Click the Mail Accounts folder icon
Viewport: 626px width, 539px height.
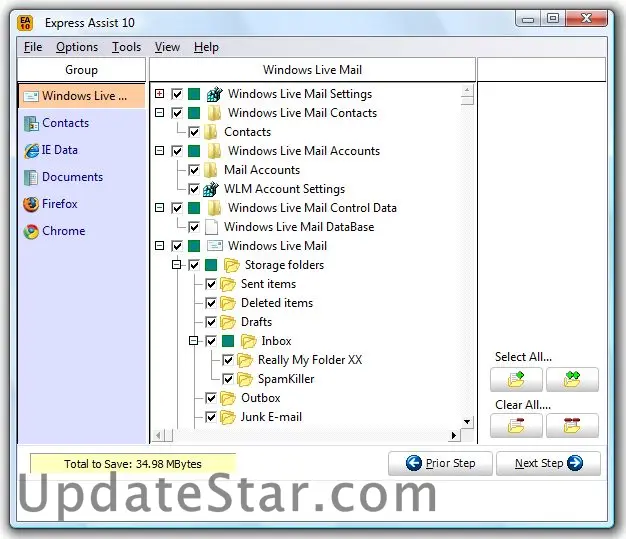point(210,170)
